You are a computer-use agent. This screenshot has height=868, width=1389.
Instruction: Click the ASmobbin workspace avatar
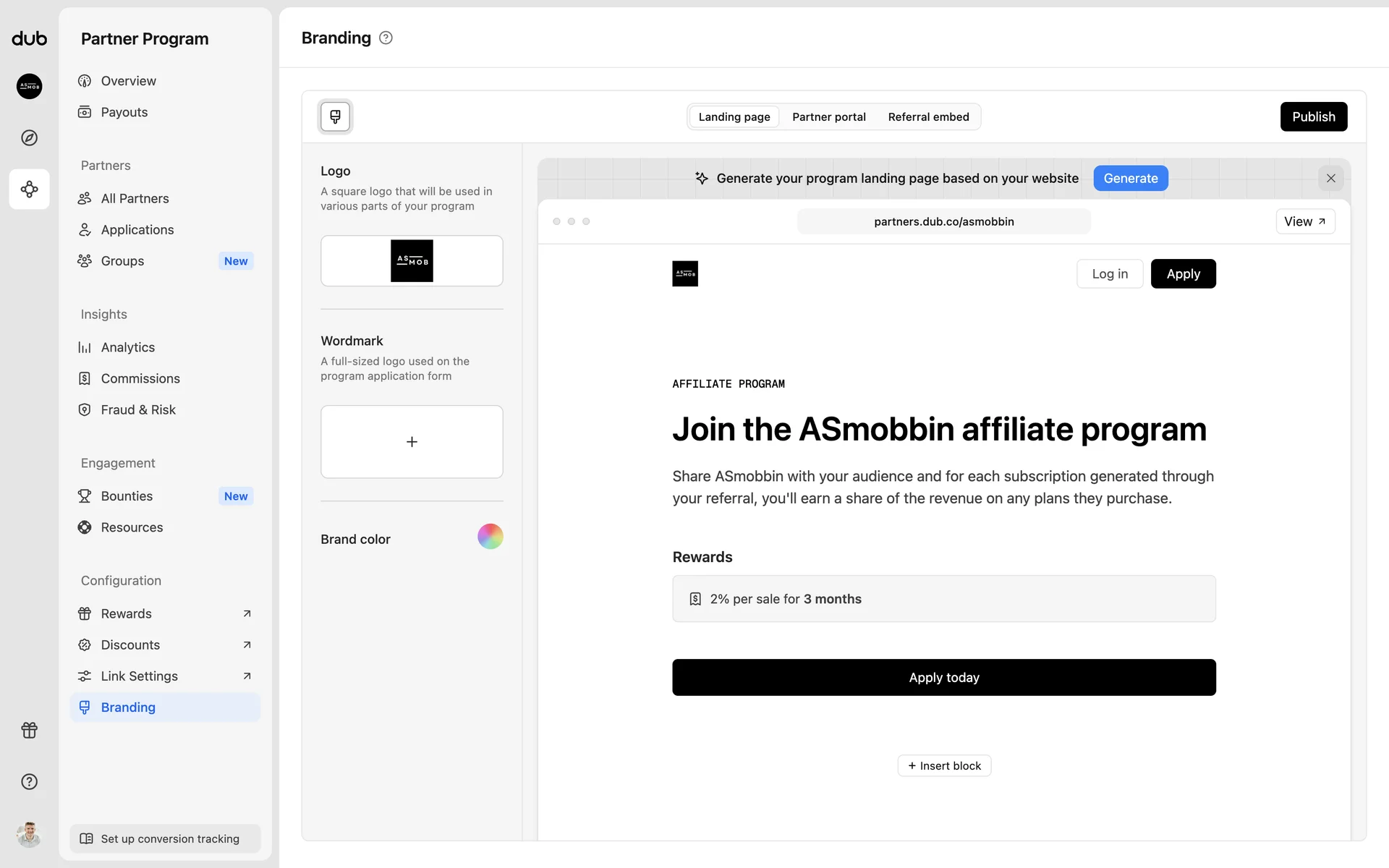pos(29,86)
